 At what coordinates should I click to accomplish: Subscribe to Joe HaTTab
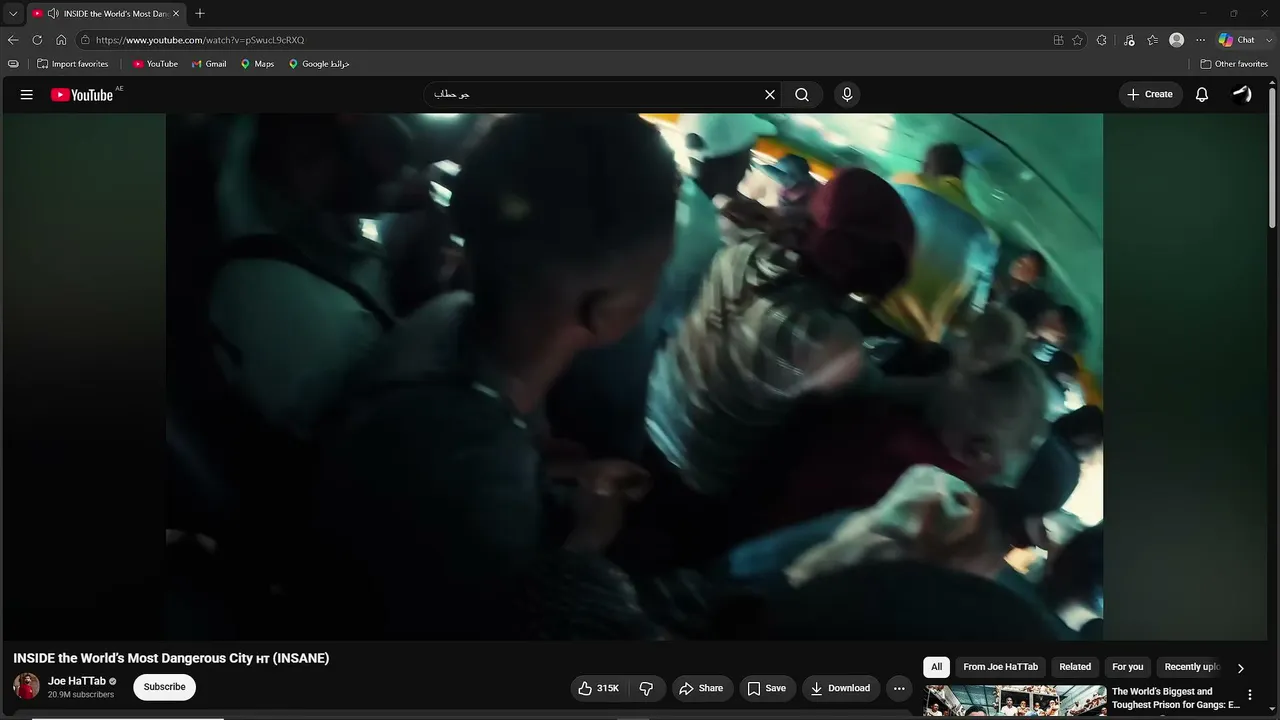(x=165, y=687)
